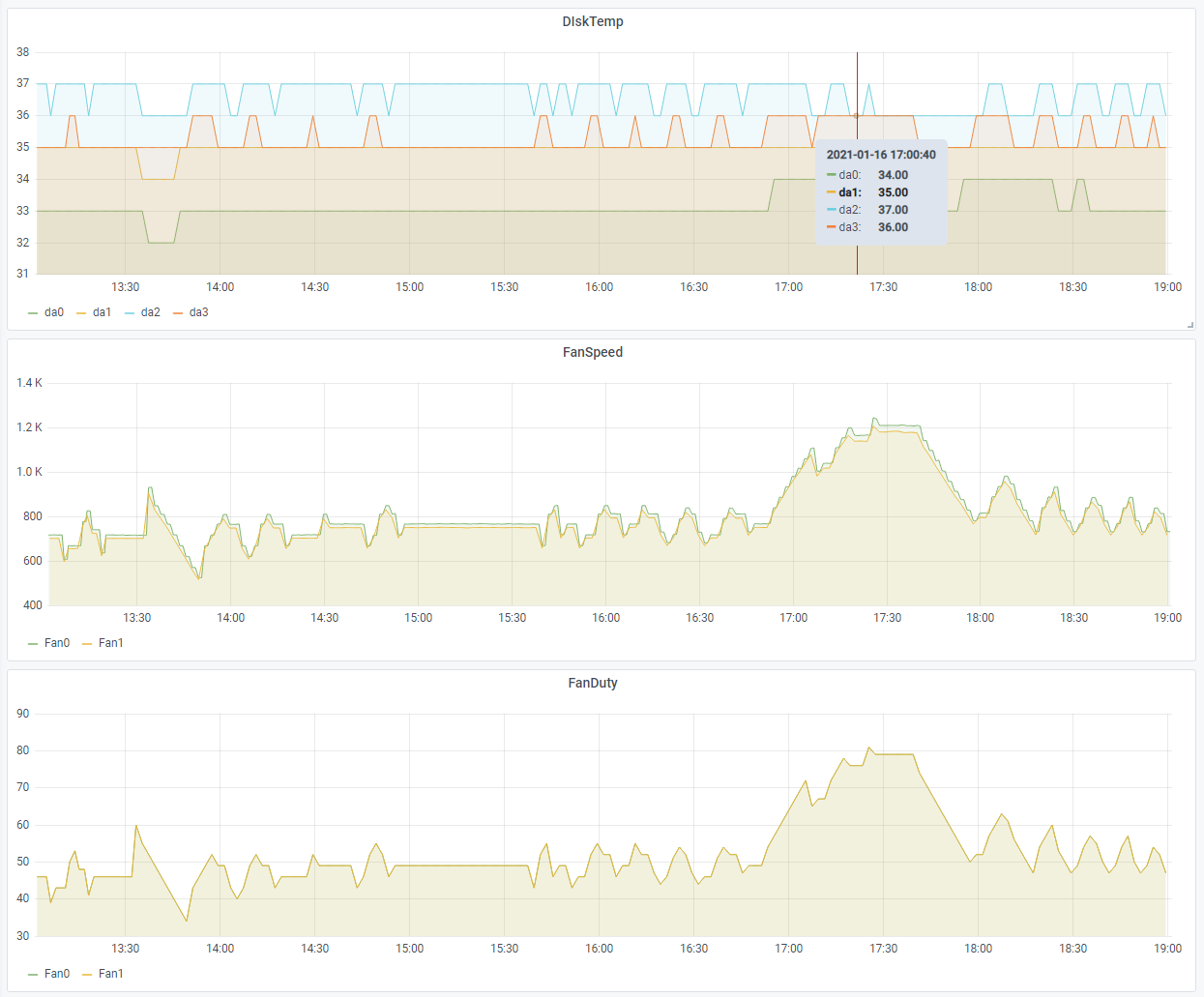Viewport: 1204px width, 997px height.
Task: Open the FanSpeed panel title menu
Action: click(592, 352)
